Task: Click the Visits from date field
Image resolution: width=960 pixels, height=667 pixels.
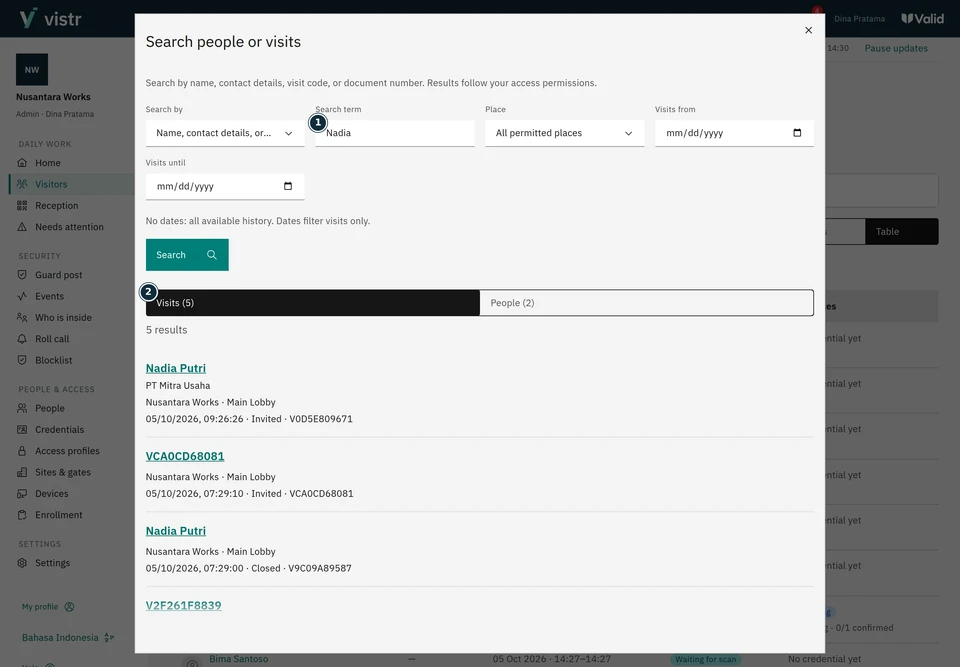Action: [x=734, y=133]
